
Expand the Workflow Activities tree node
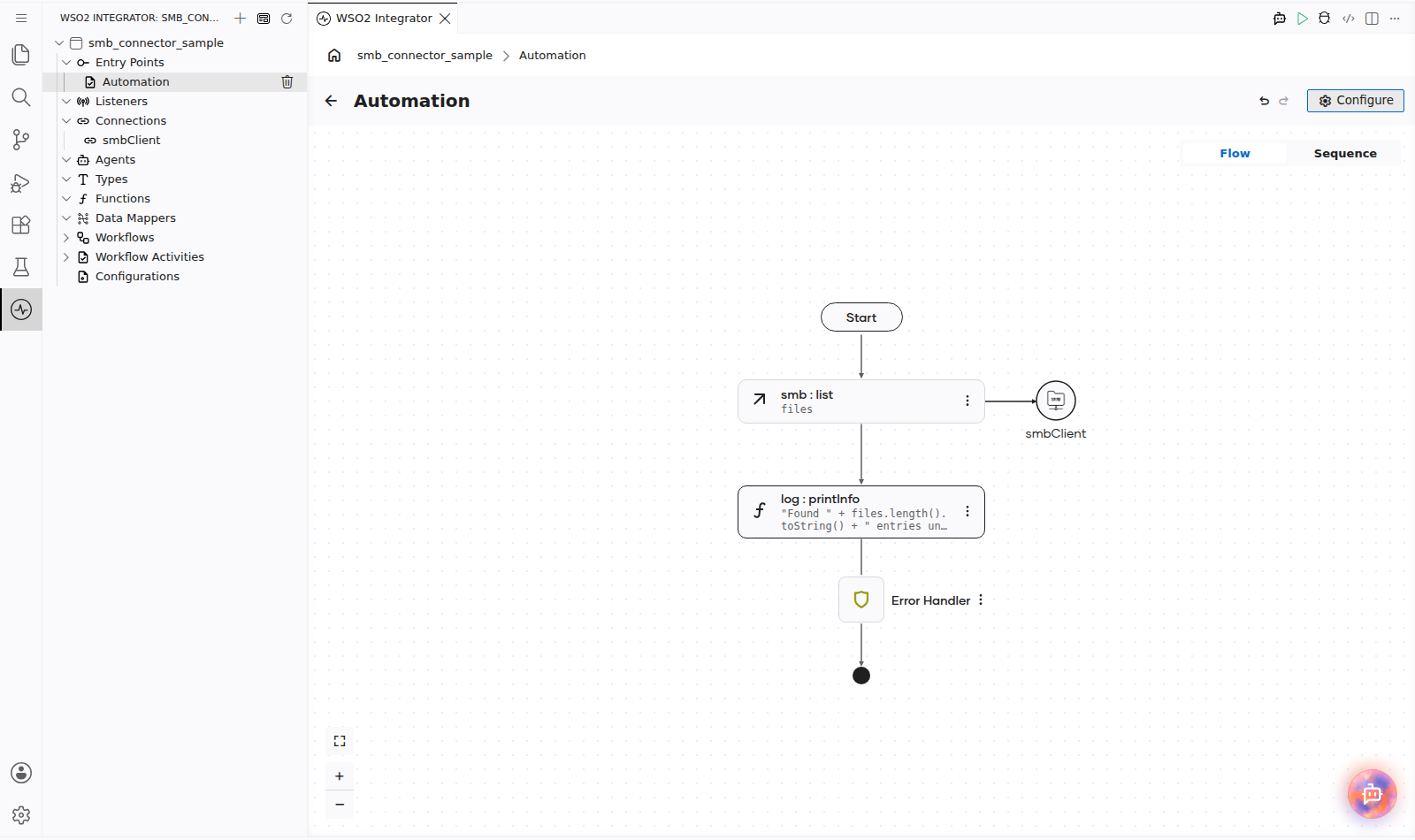[66, 256]
